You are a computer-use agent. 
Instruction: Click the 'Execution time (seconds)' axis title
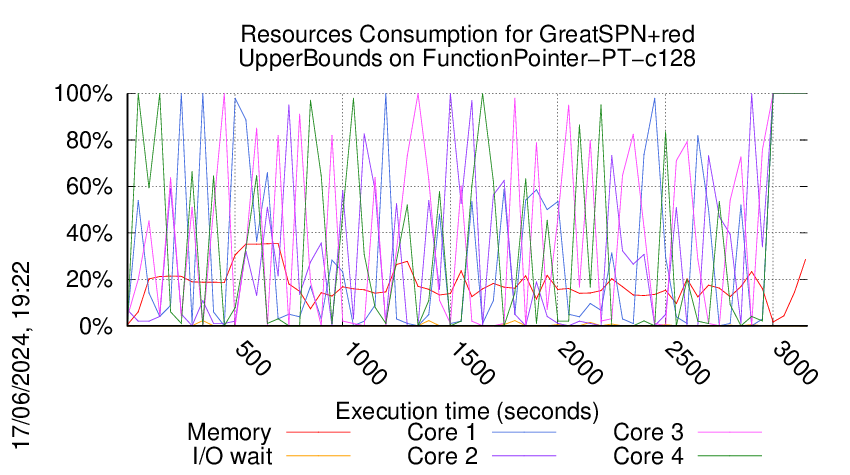(x=467, y=411)
